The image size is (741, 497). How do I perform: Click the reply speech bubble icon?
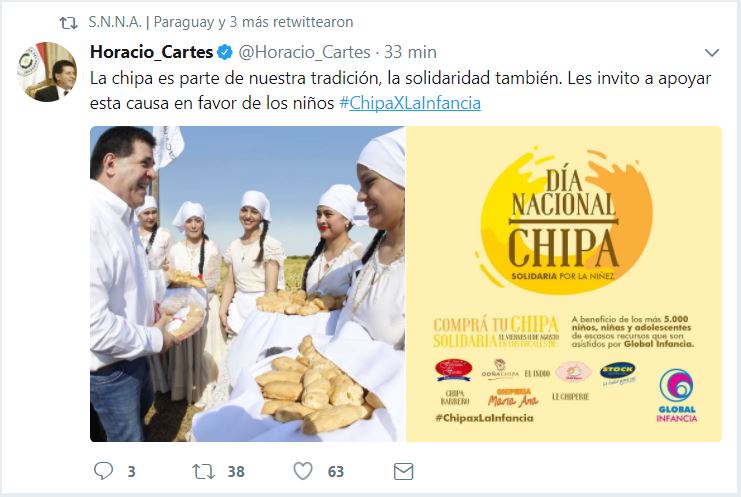point(103,471)
